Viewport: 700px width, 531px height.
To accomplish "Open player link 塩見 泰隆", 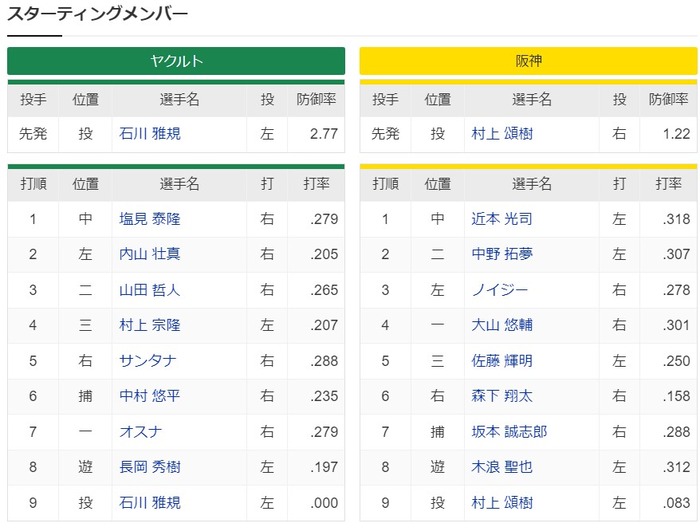I will click(x=149, y=219).
